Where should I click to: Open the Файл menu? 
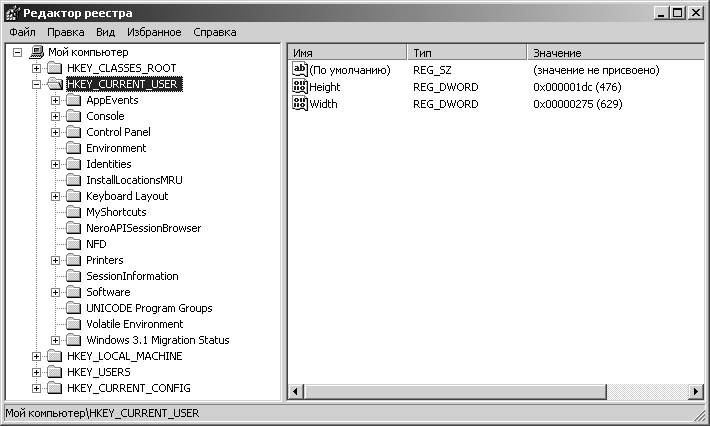tap(22, 32)
